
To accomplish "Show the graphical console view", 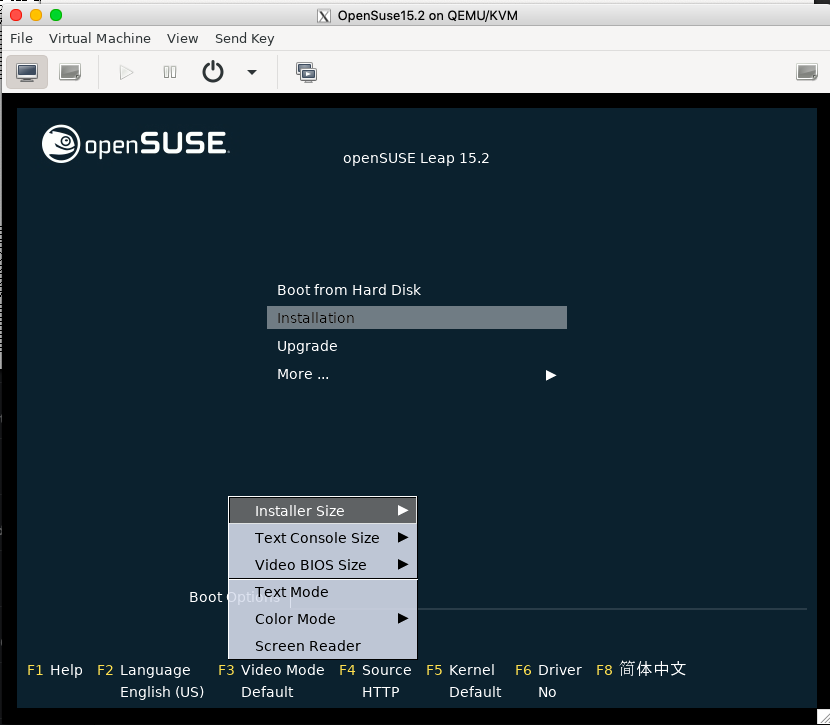I will pos(27,72).
